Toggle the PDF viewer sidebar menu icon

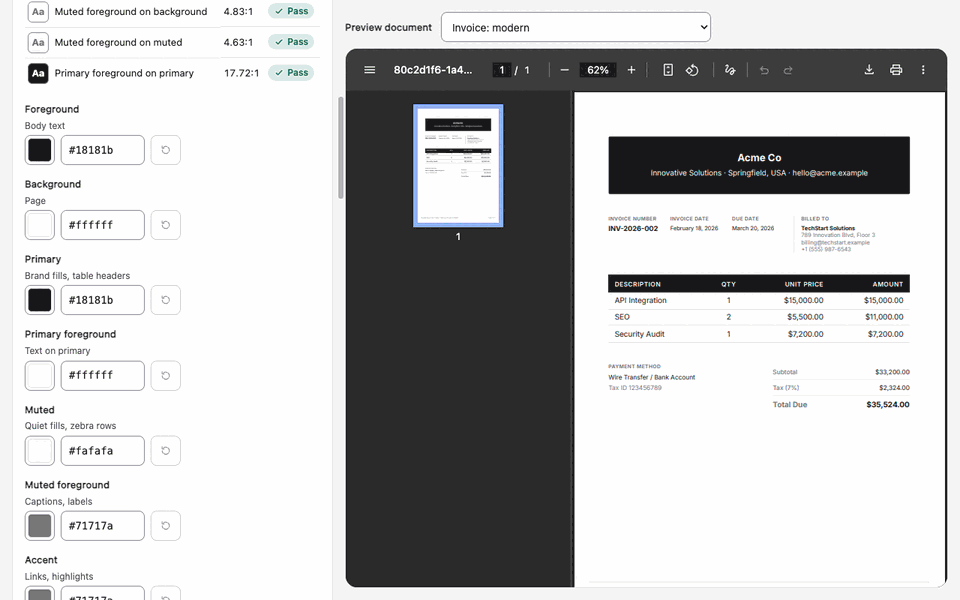pyautogui.click(x=369, y=70)
